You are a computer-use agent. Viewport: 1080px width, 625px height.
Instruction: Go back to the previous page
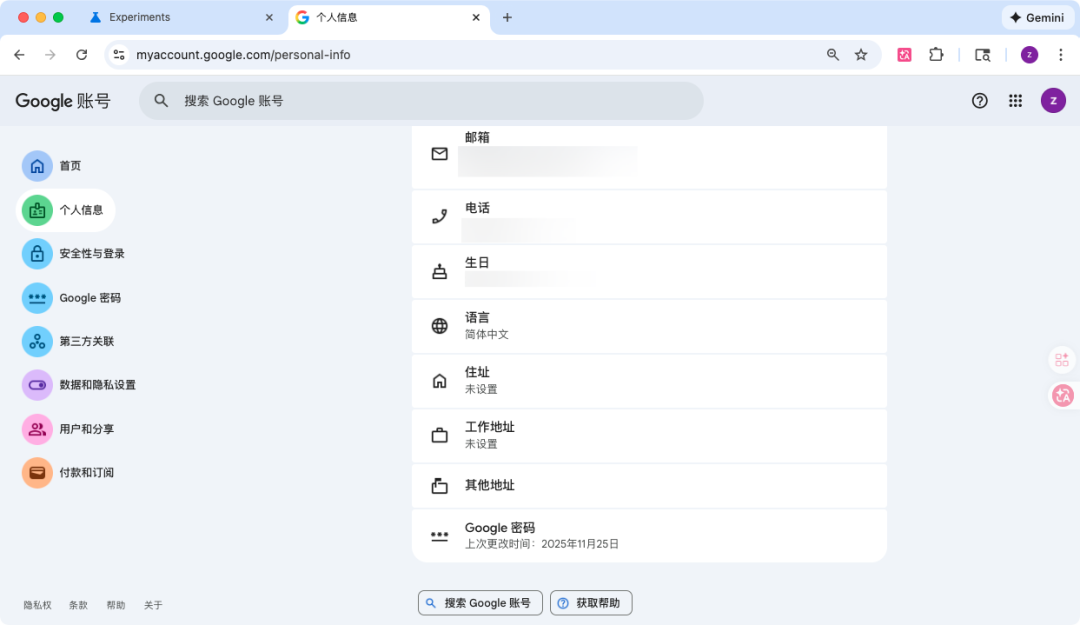coord(19,54)
